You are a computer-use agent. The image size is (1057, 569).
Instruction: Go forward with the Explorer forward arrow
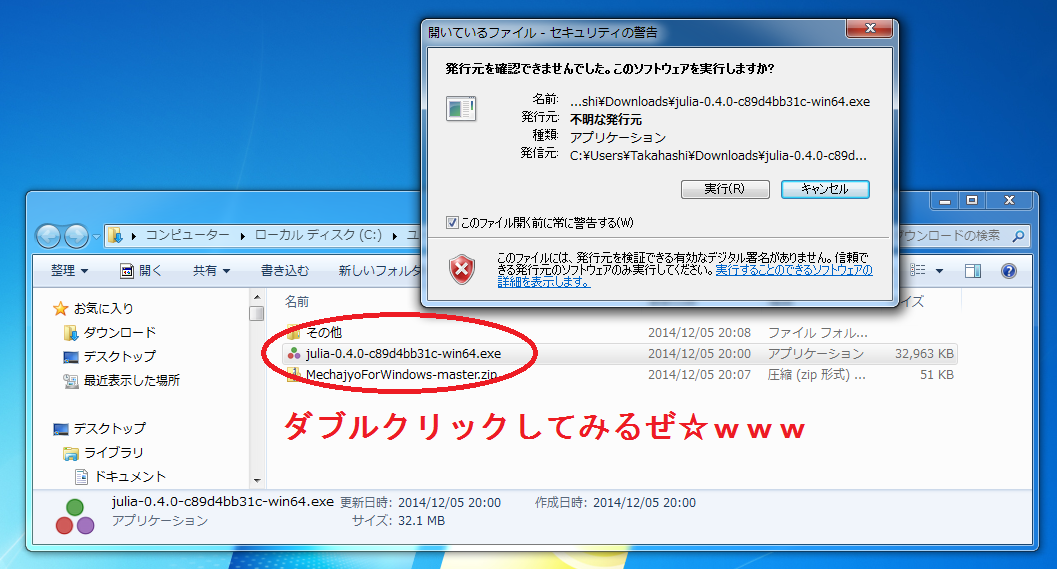pyautogui.click(x=76, y=236)
